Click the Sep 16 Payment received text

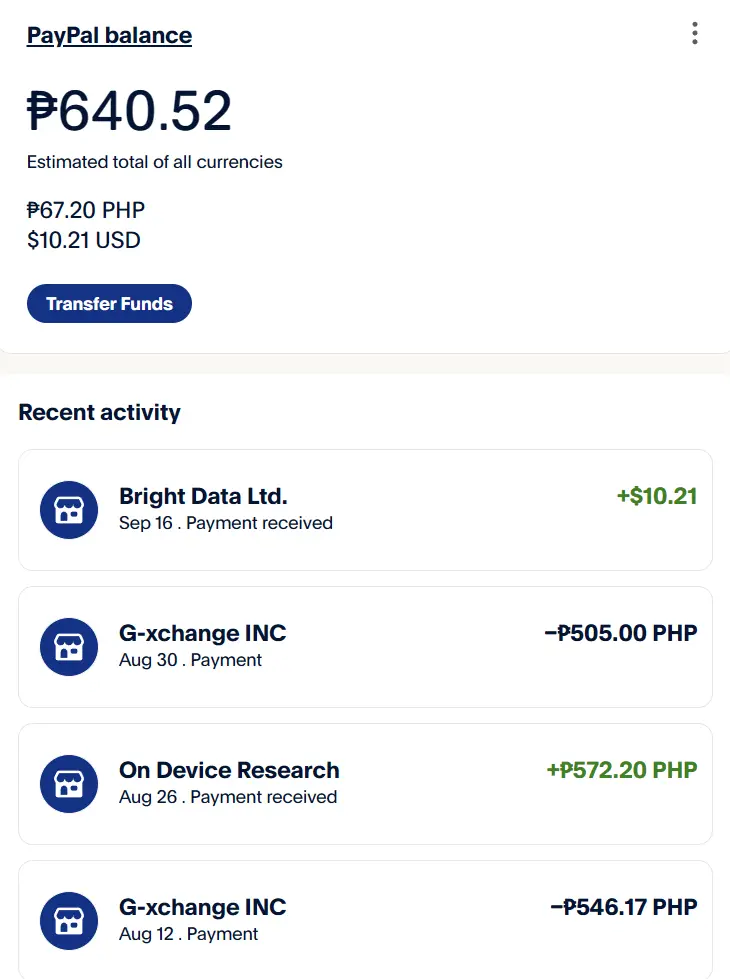pos(225,523)
